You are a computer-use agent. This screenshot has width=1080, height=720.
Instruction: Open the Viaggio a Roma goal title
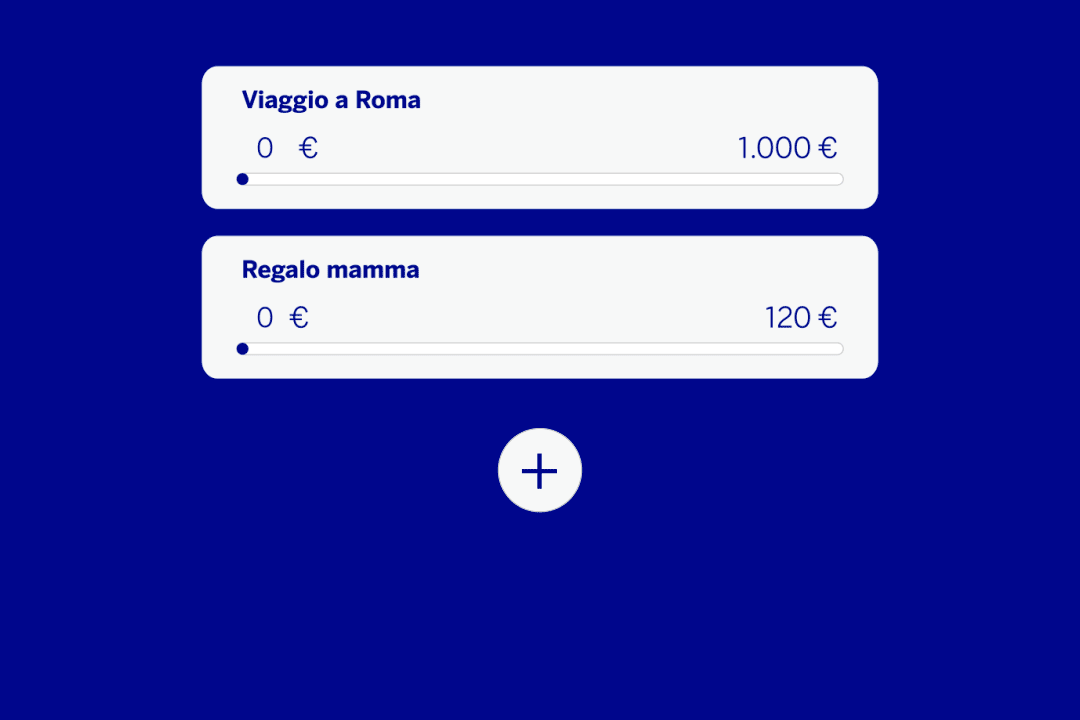331,100
